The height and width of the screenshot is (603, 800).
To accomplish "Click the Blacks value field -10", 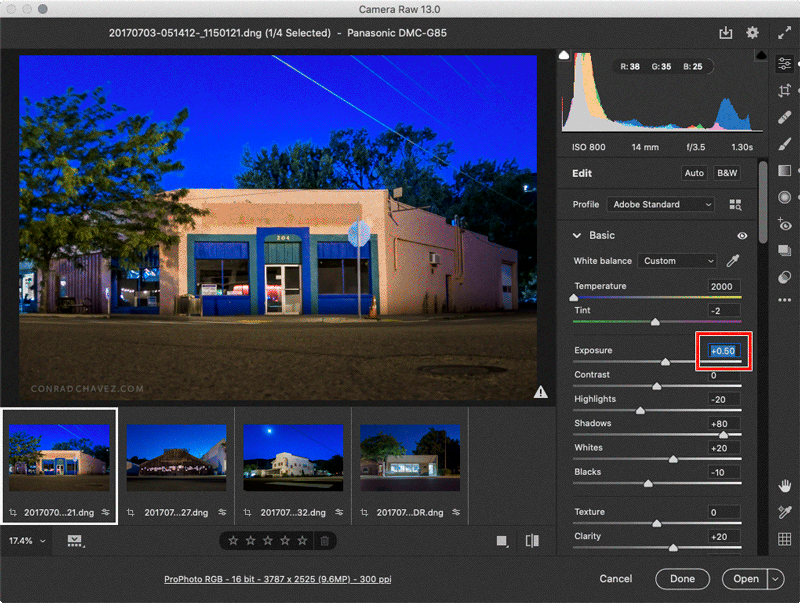I will coord(723,472).
